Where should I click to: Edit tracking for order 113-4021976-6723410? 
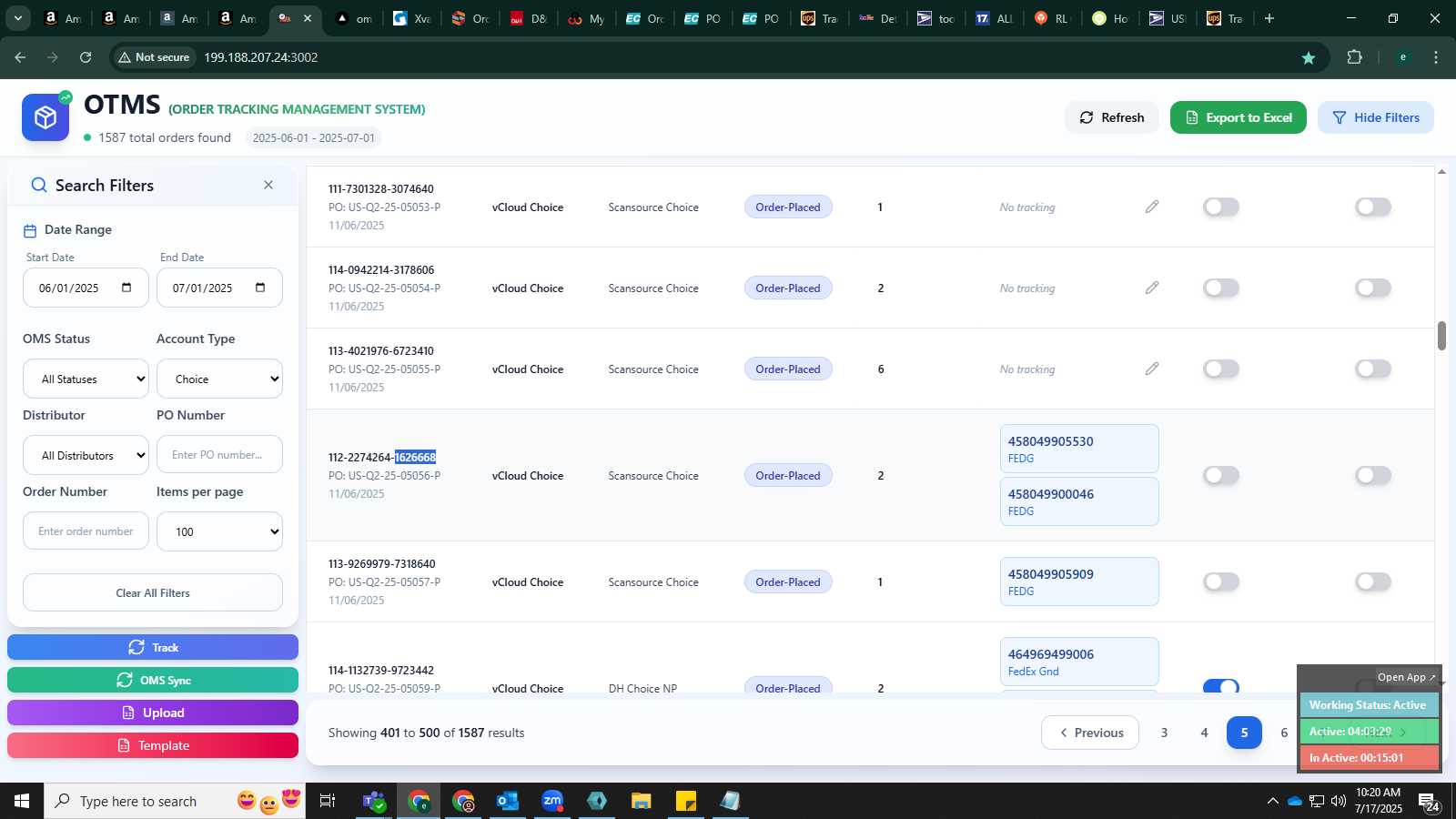1152,369
